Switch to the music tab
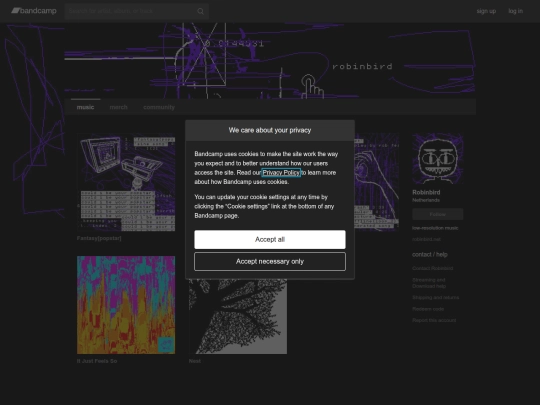540x405 pixels. coord(85,107)
